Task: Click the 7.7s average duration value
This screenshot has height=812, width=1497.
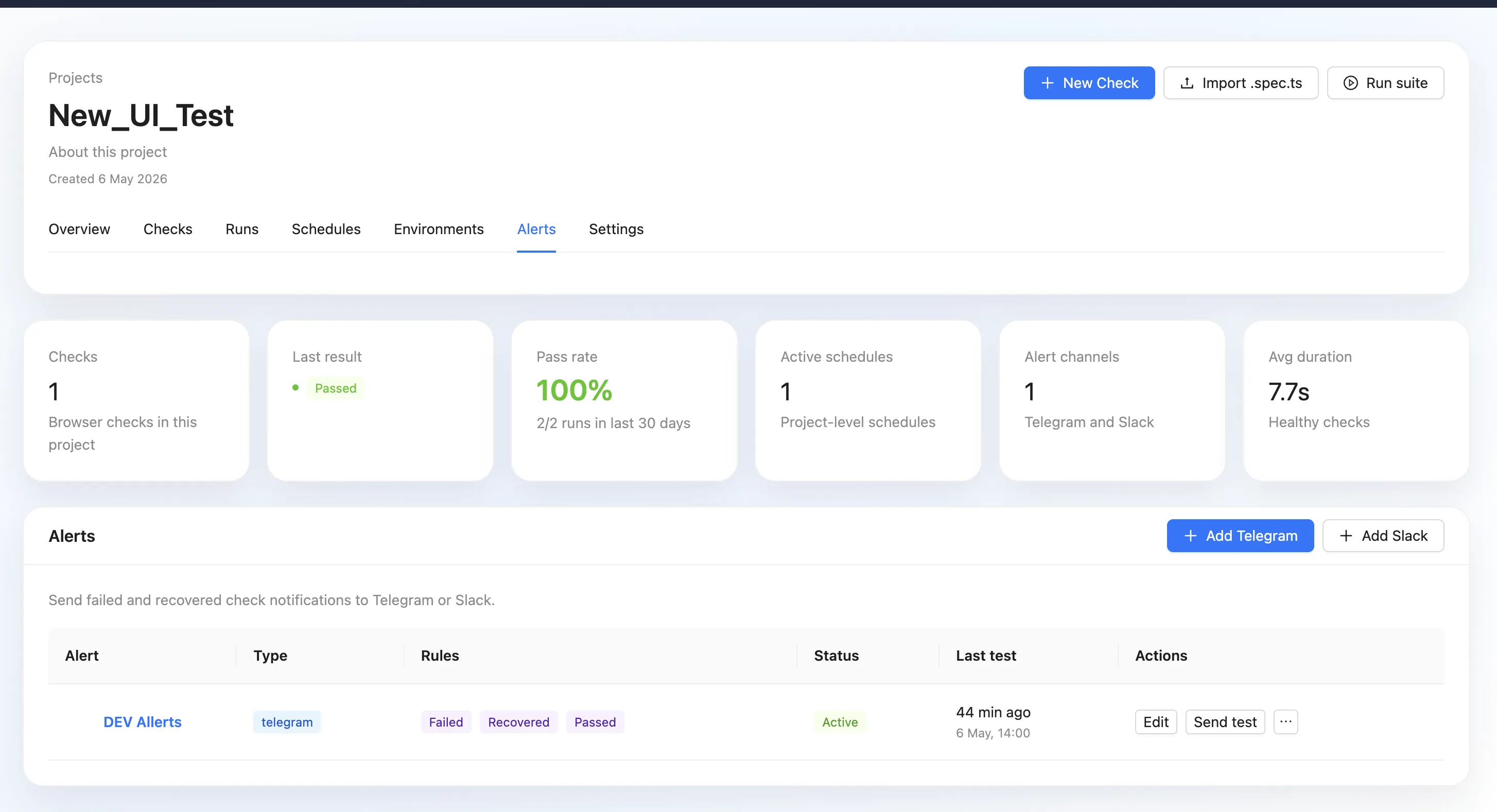Action: 1289,392
